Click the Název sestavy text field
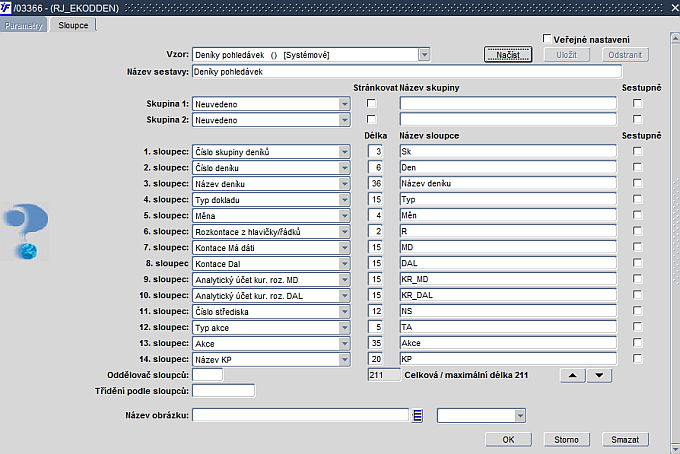 pos(407,72)
